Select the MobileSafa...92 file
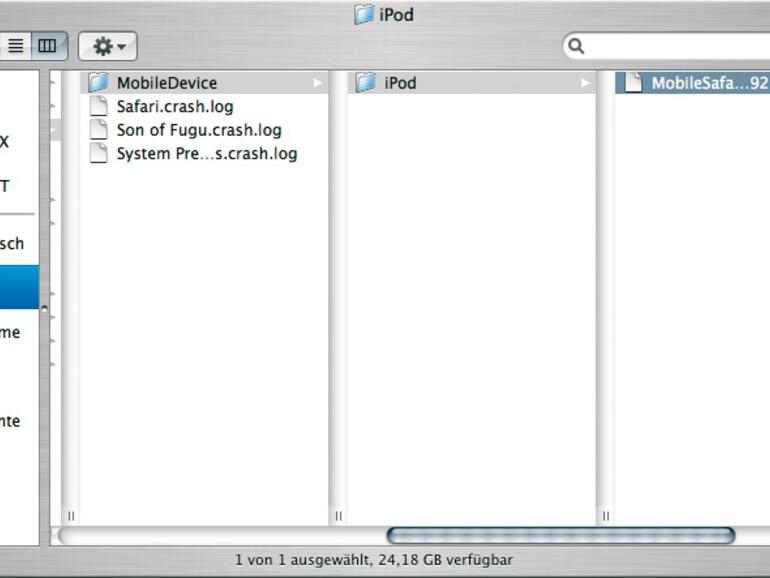This screenshot has width=770, height=578. coord(692,83)
